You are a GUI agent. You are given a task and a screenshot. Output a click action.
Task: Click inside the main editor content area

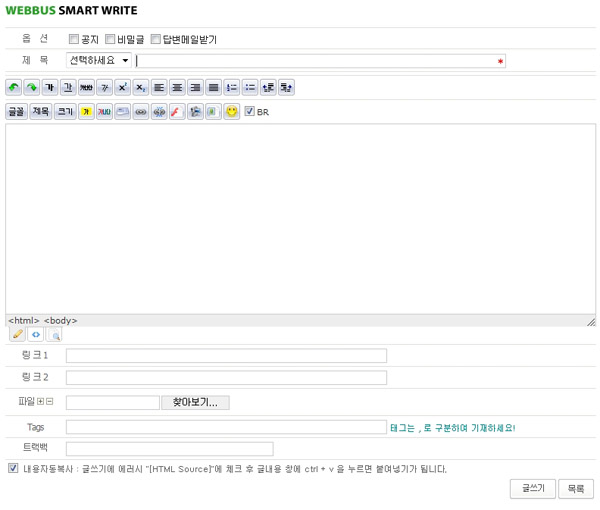[x=300, y=219]
